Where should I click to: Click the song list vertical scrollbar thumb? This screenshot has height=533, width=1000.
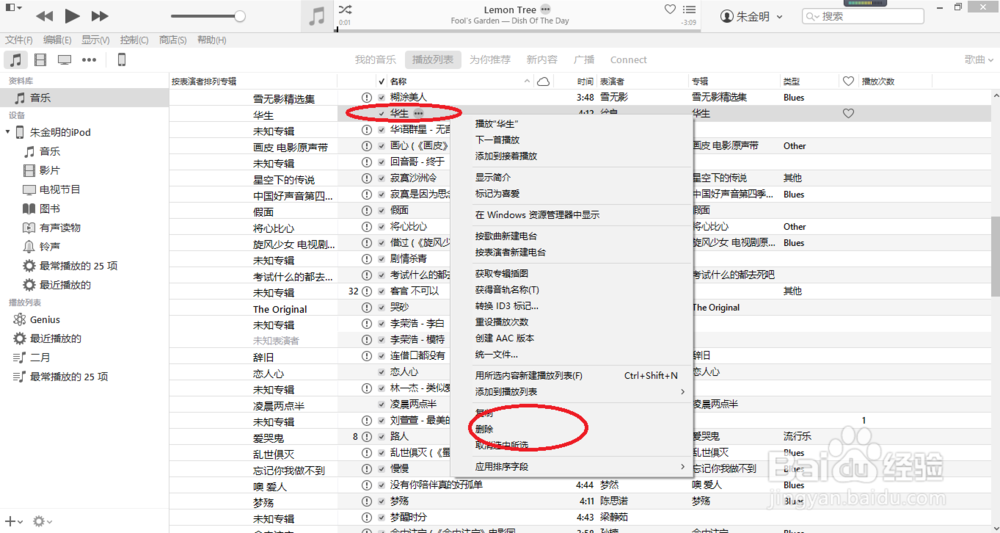(995, 256)
